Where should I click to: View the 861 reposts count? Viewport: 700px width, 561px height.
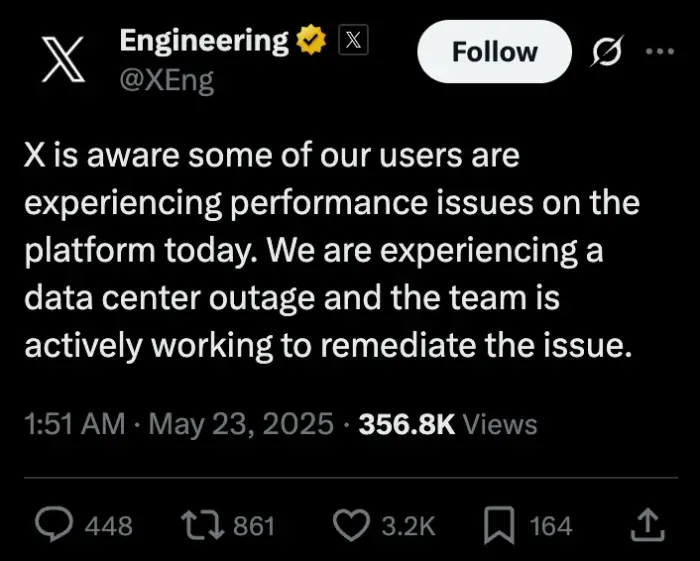coord(254,526)
